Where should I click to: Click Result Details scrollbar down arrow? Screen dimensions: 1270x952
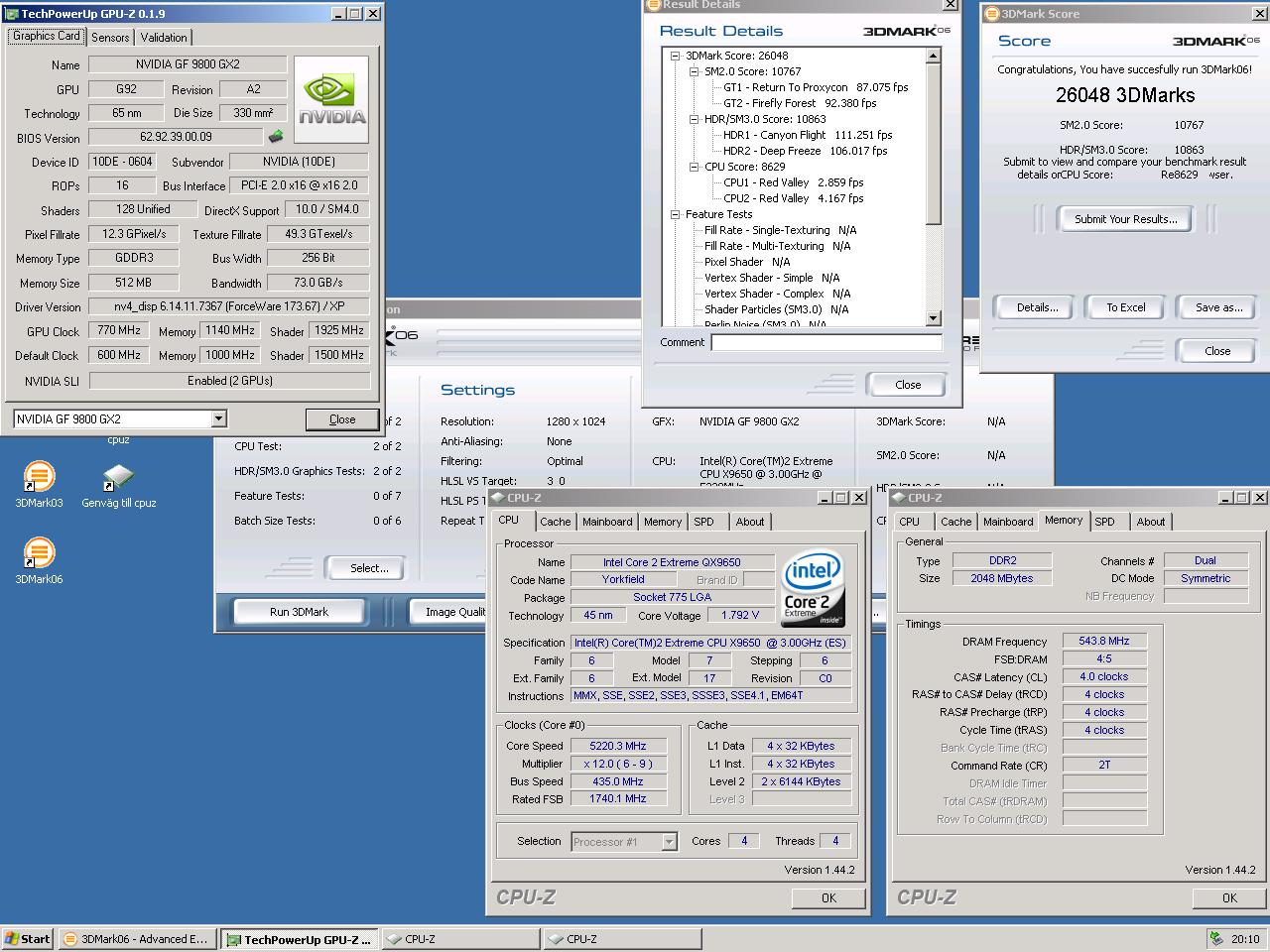coord(933,318)
